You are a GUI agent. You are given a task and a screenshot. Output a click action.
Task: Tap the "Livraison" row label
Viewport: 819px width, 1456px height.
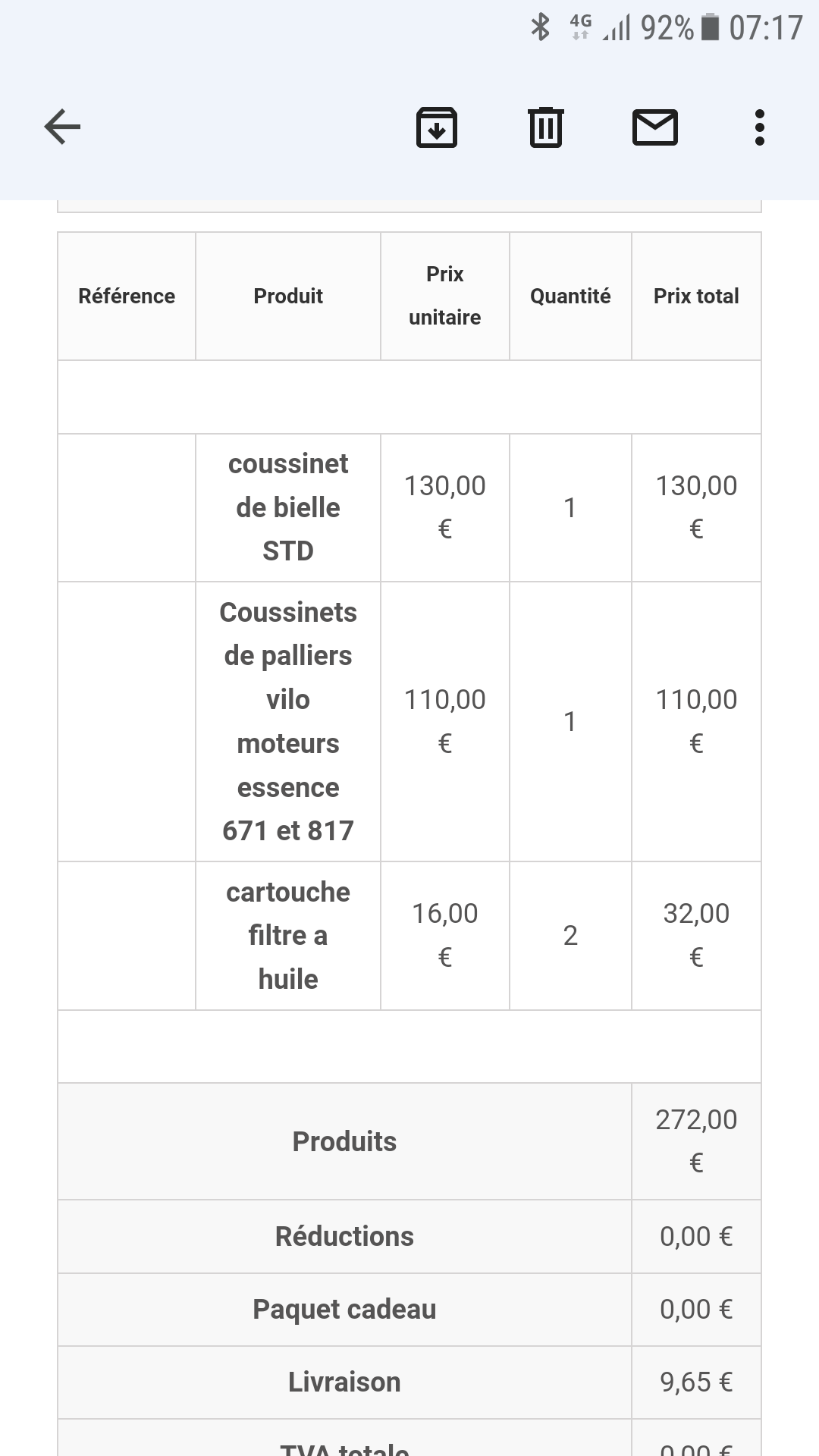344,1382
